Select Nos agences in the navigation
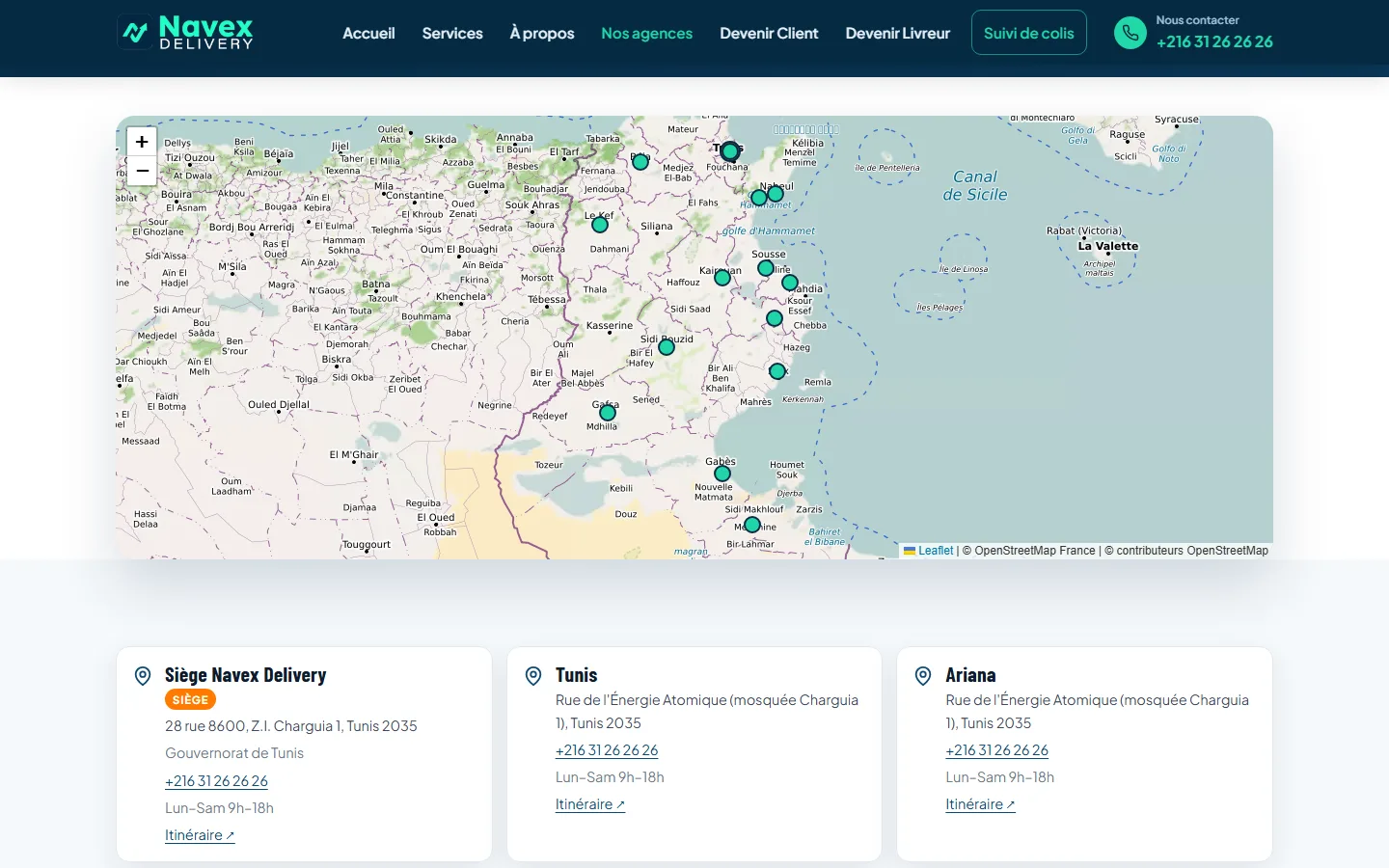 (647, 33)
